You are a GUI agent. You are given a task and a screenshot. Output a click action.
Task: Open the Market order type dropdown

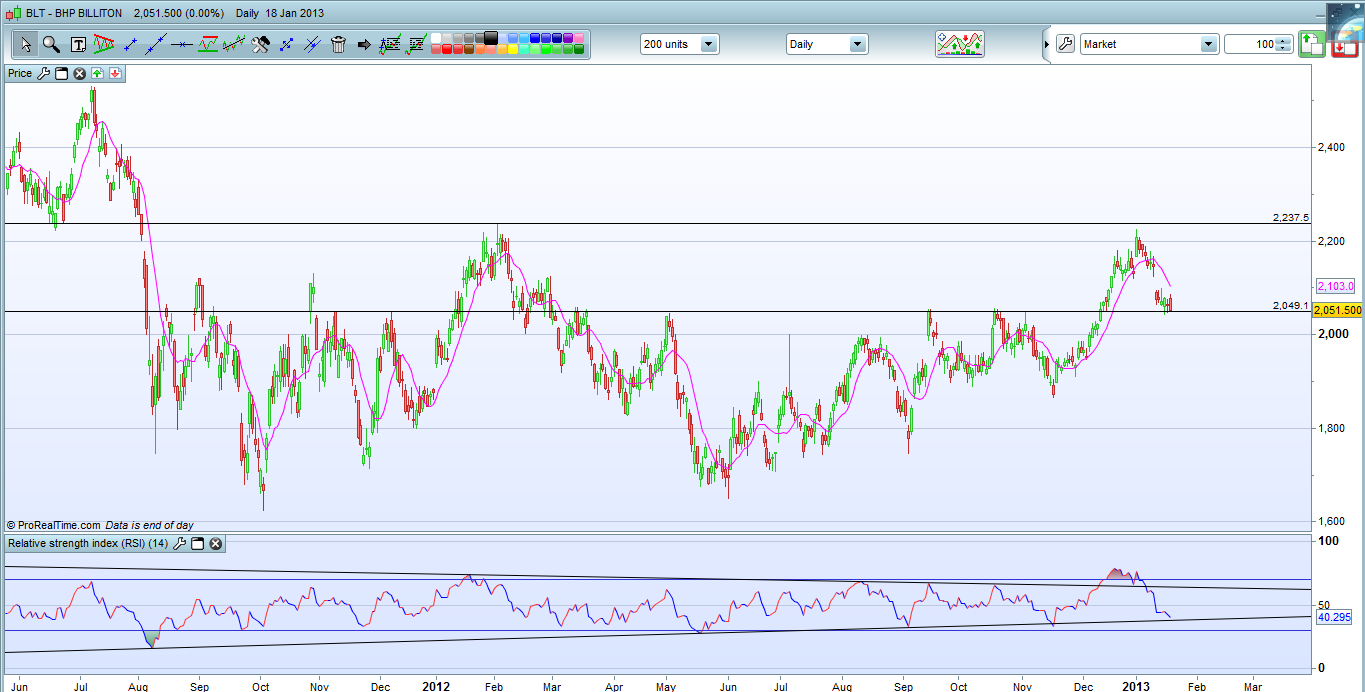tap(1208, 44)
